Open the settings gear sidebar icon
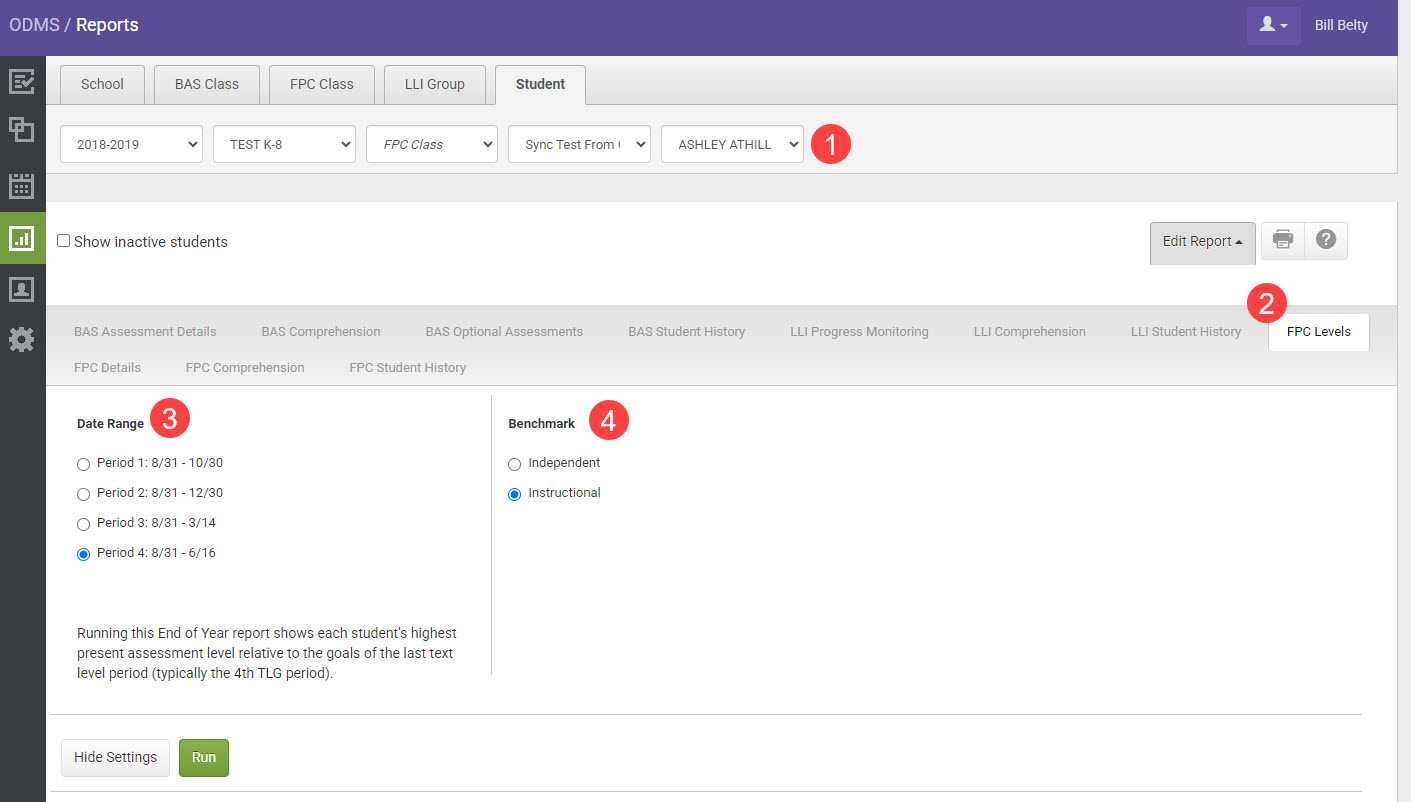Image resolution: width=1411 pixels, height=802 pixels. coord(22,340)
